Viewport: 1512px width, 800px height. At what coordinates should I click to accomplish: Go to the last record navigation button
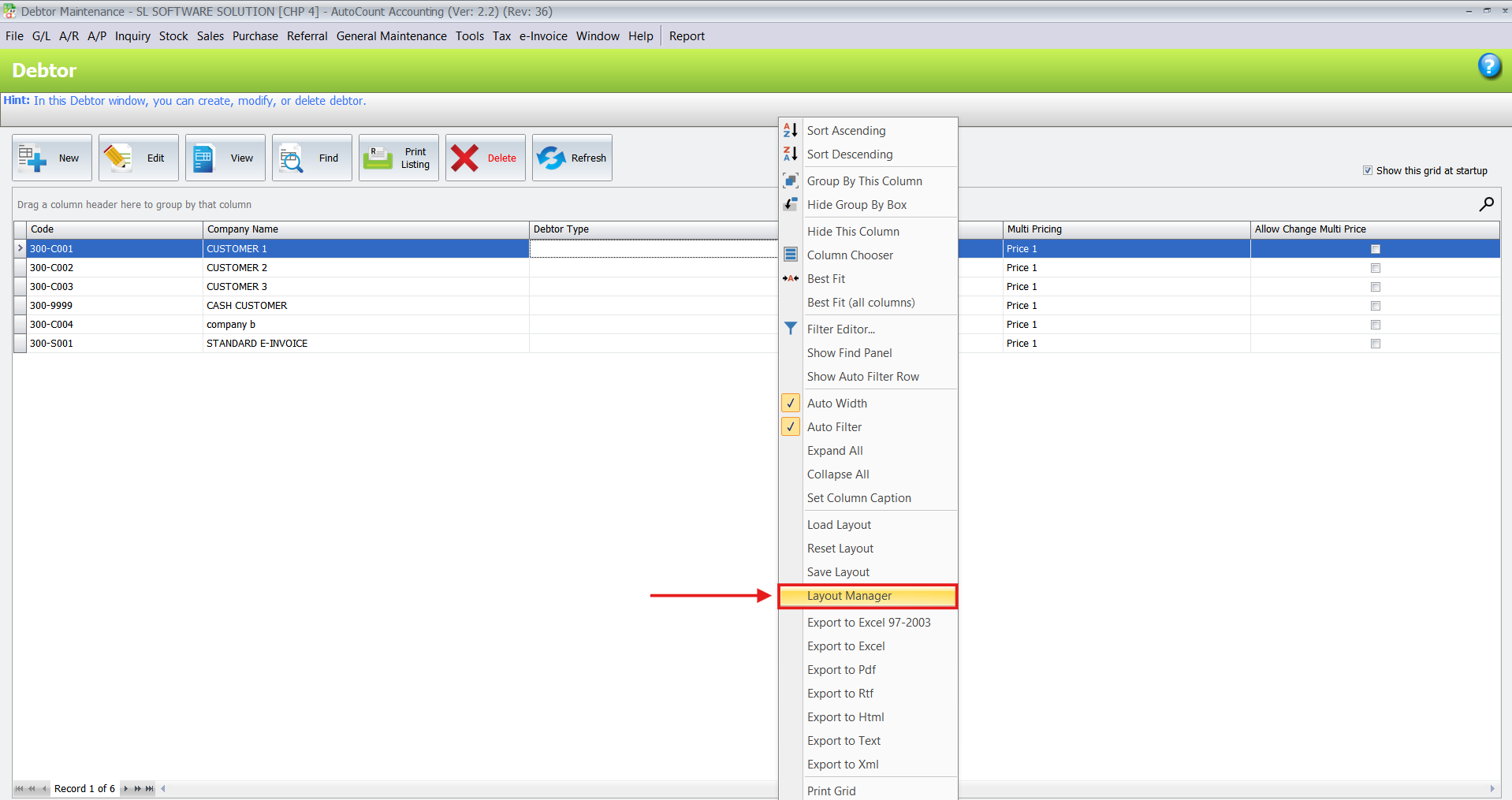point(150,789)
